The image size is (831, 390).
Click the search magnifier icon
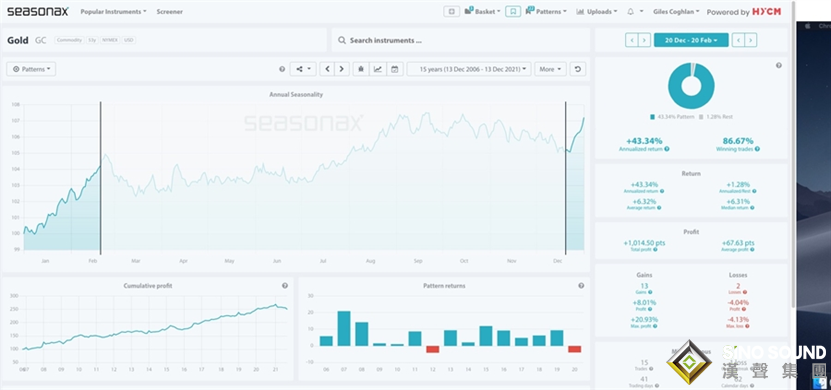pyautogui.click(x=342, y=40)
